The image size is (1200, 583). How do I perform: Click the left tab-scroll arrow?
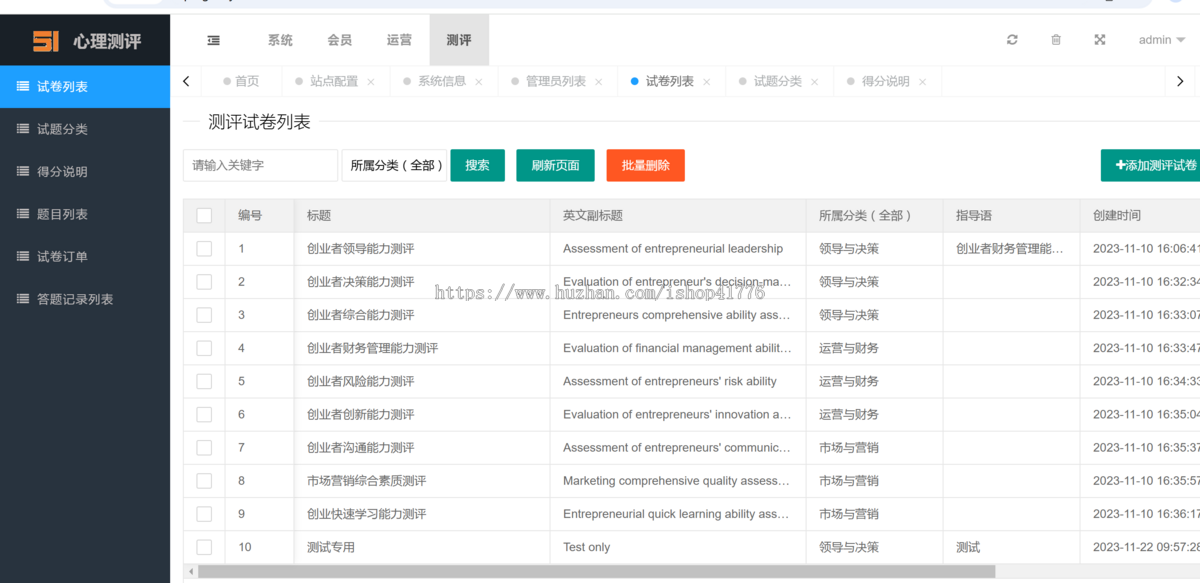pos(186,82)
